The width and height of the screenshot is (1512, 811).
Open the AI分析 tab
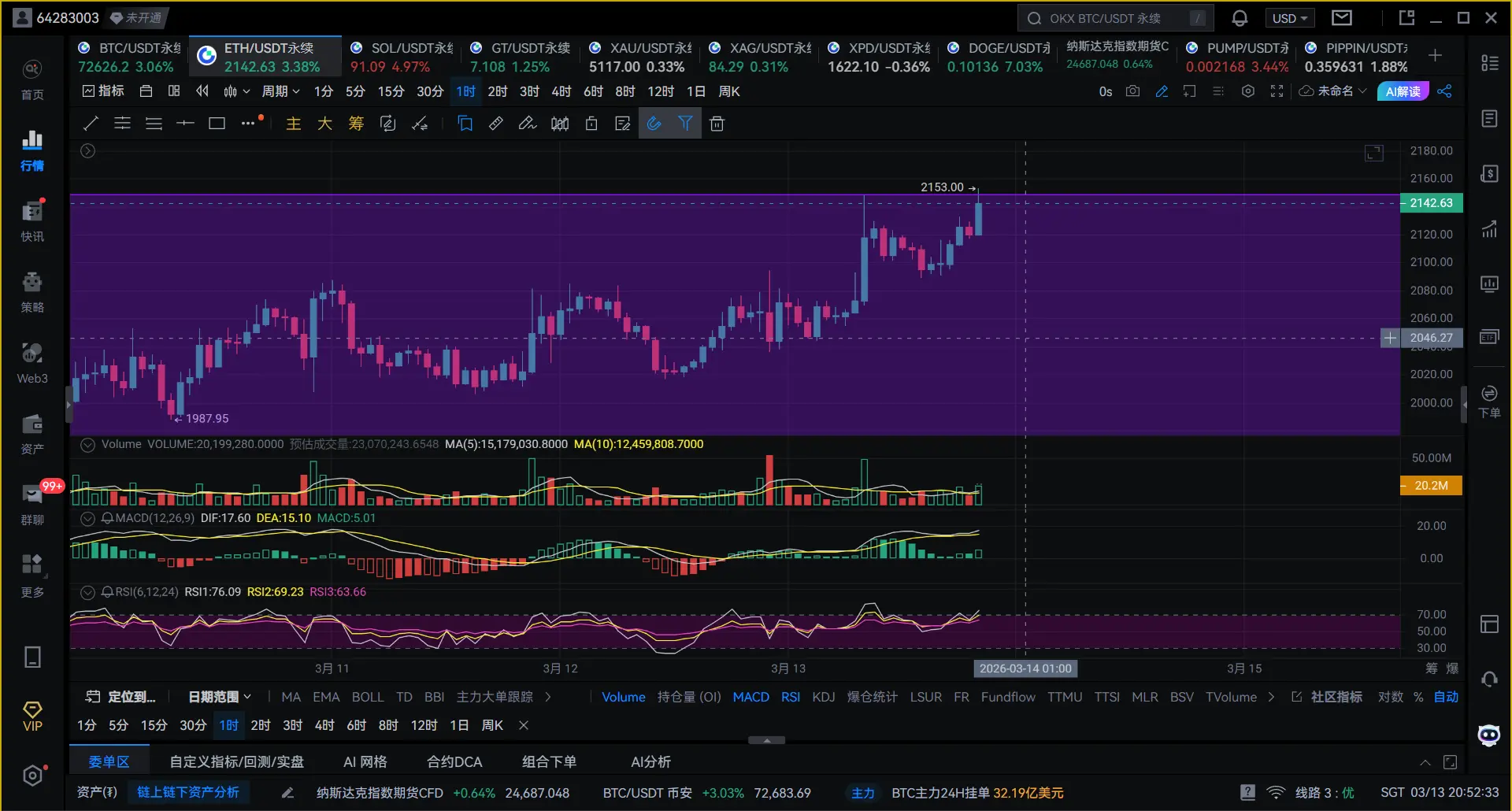tap(650, 762)
